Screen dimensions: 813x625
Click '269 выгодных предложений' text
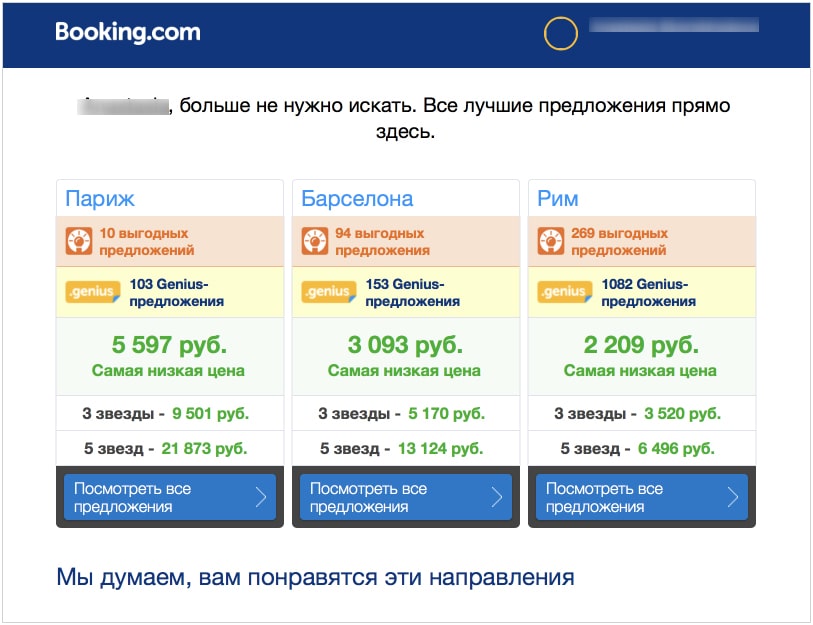620,242
